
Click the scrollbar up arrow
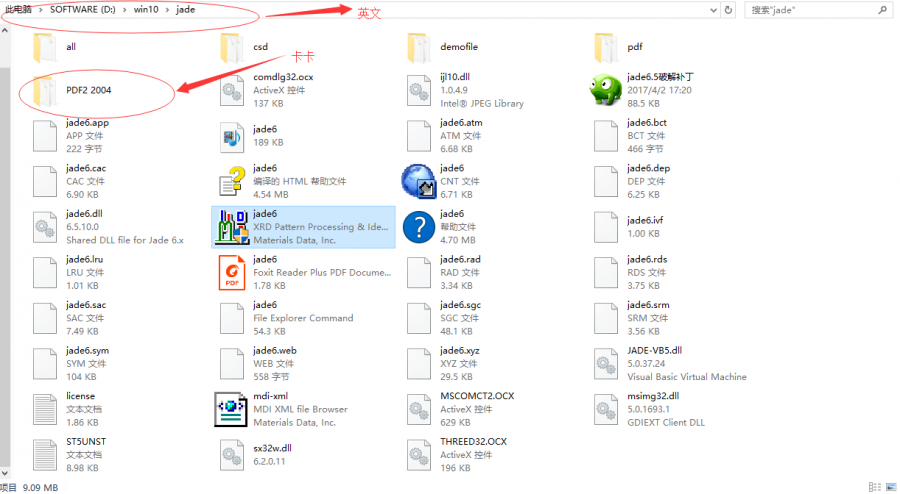click(x=5, y=30)
